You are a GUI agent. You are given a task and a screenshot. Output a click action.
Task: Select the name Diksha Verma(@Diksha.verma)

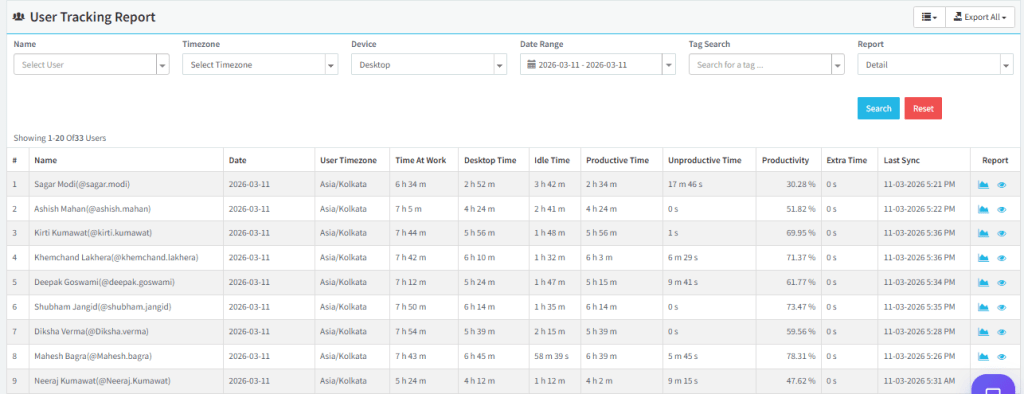pyautogui.click(x=91, y=332)
